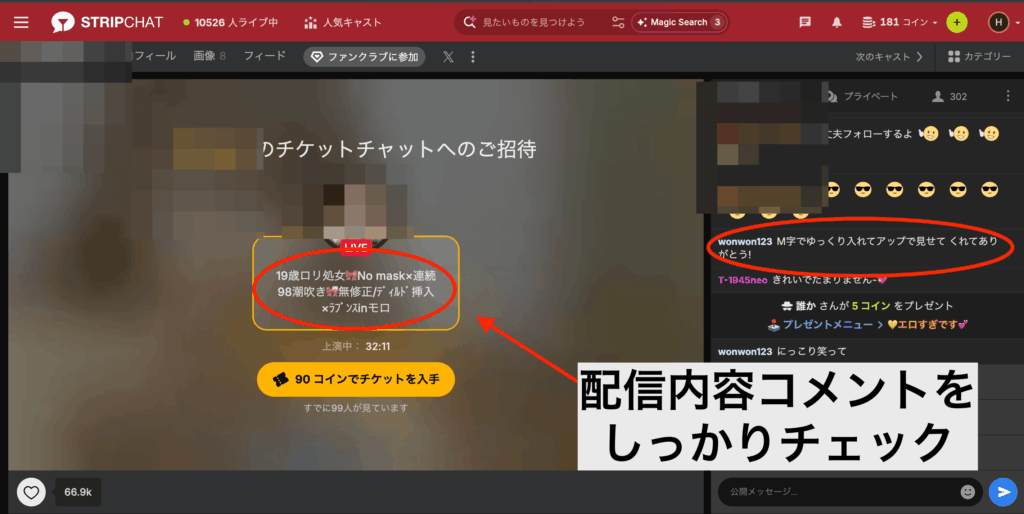Open the messages icon in header
This screenshot has height=514, width=1024.
click(805, 22)
